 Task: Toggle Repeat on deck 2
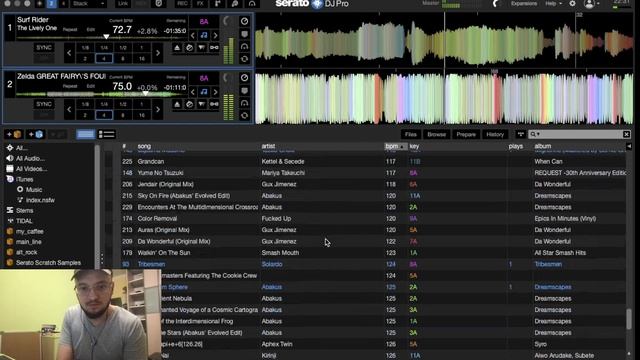(x=70, y=86)
